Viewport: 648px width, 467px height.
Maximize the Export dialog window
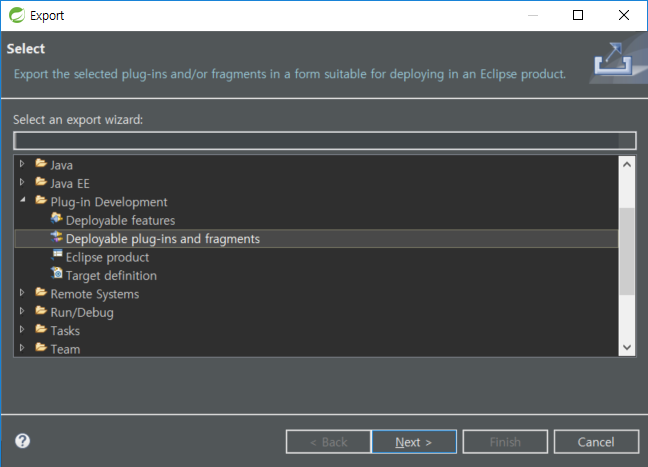click(578, 15)
